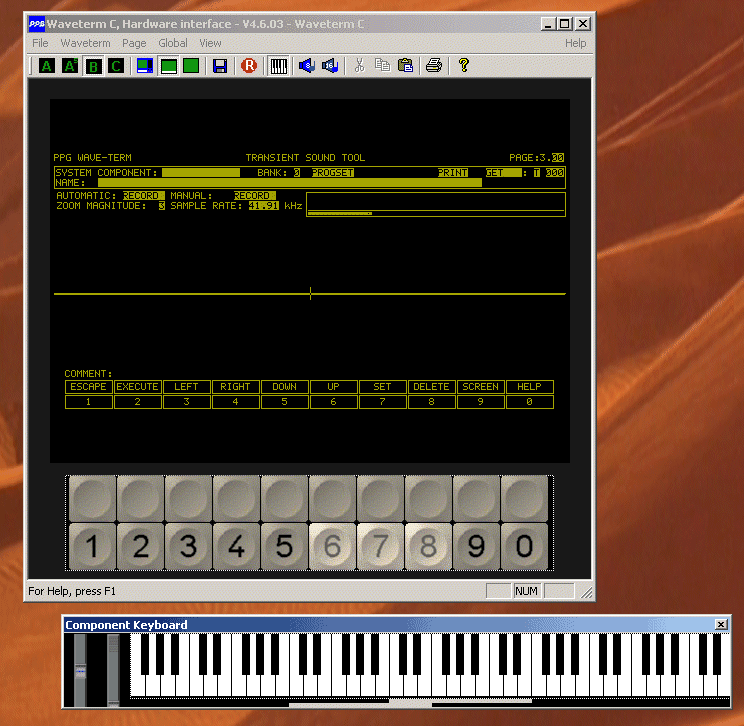The width and height of the screenshot is (744, 726).
Task: Click the PRINT field on screen
Action: pyautogui.click(x=453, y=173)
